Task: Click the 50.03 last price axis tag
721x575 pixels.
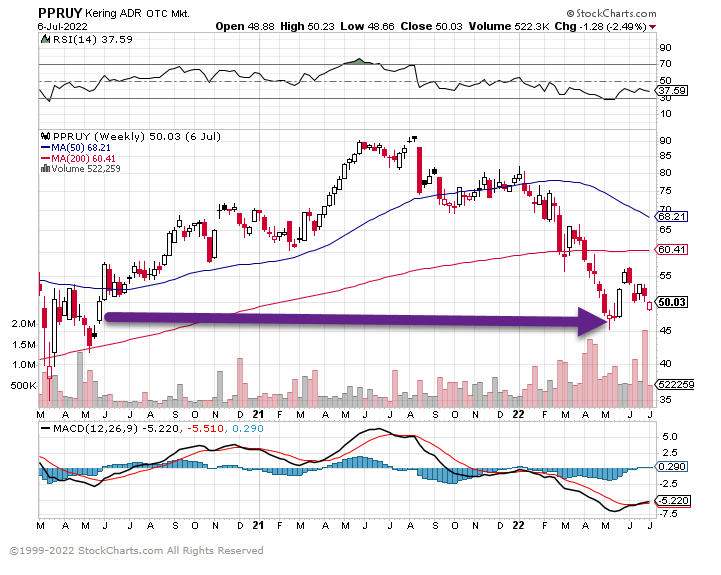Action: click(673, 302)
